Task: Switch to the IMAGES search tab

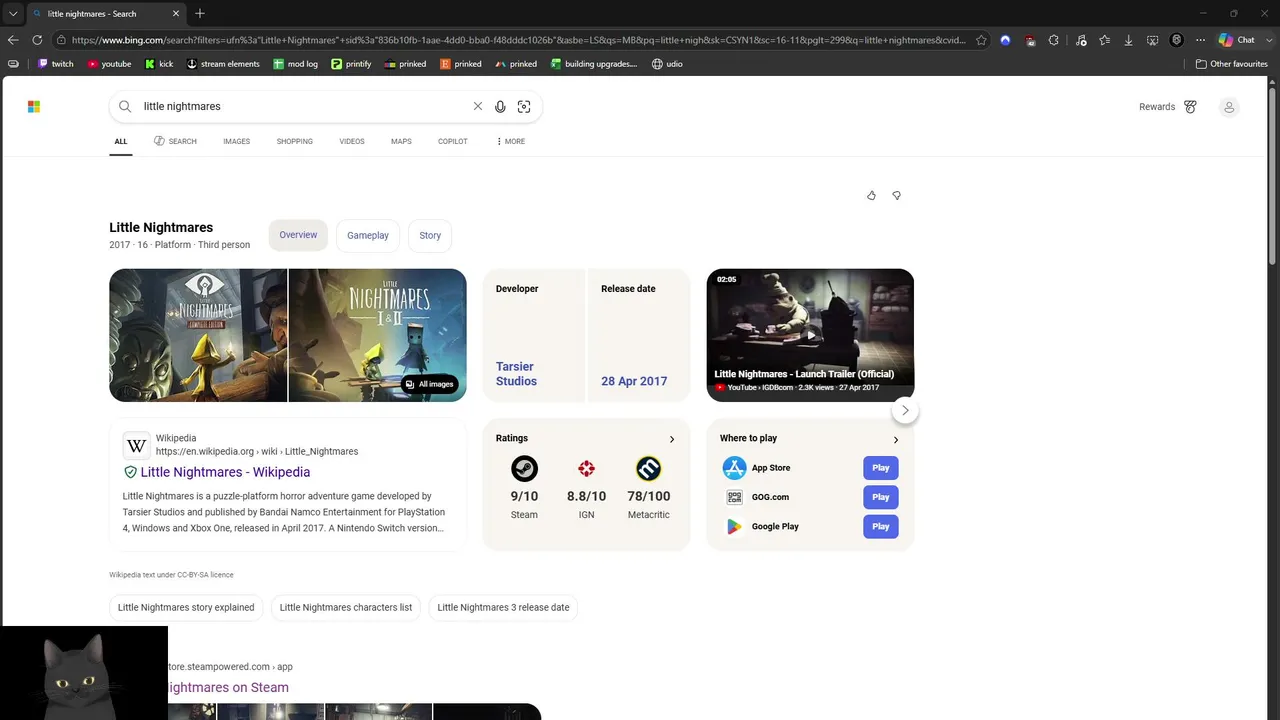Action: (x=237, y=141)
